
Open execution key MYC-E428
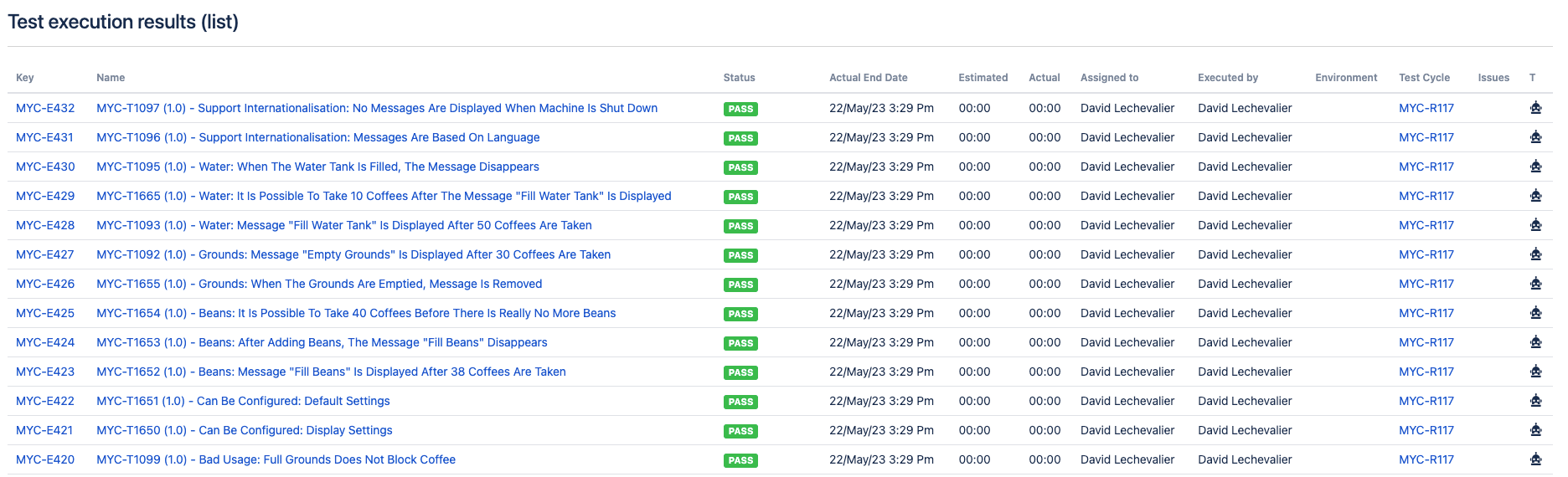click(45, 225)
